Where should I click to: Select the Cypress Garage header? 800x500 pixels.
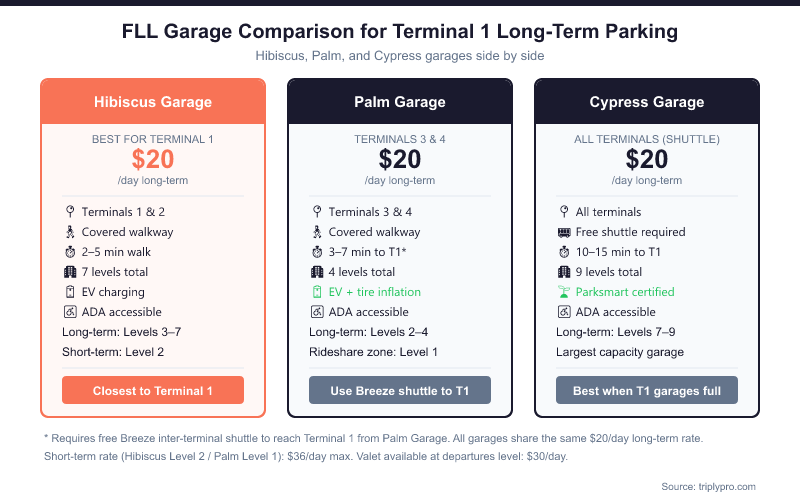pyautogui.click(x=647, y=102)
